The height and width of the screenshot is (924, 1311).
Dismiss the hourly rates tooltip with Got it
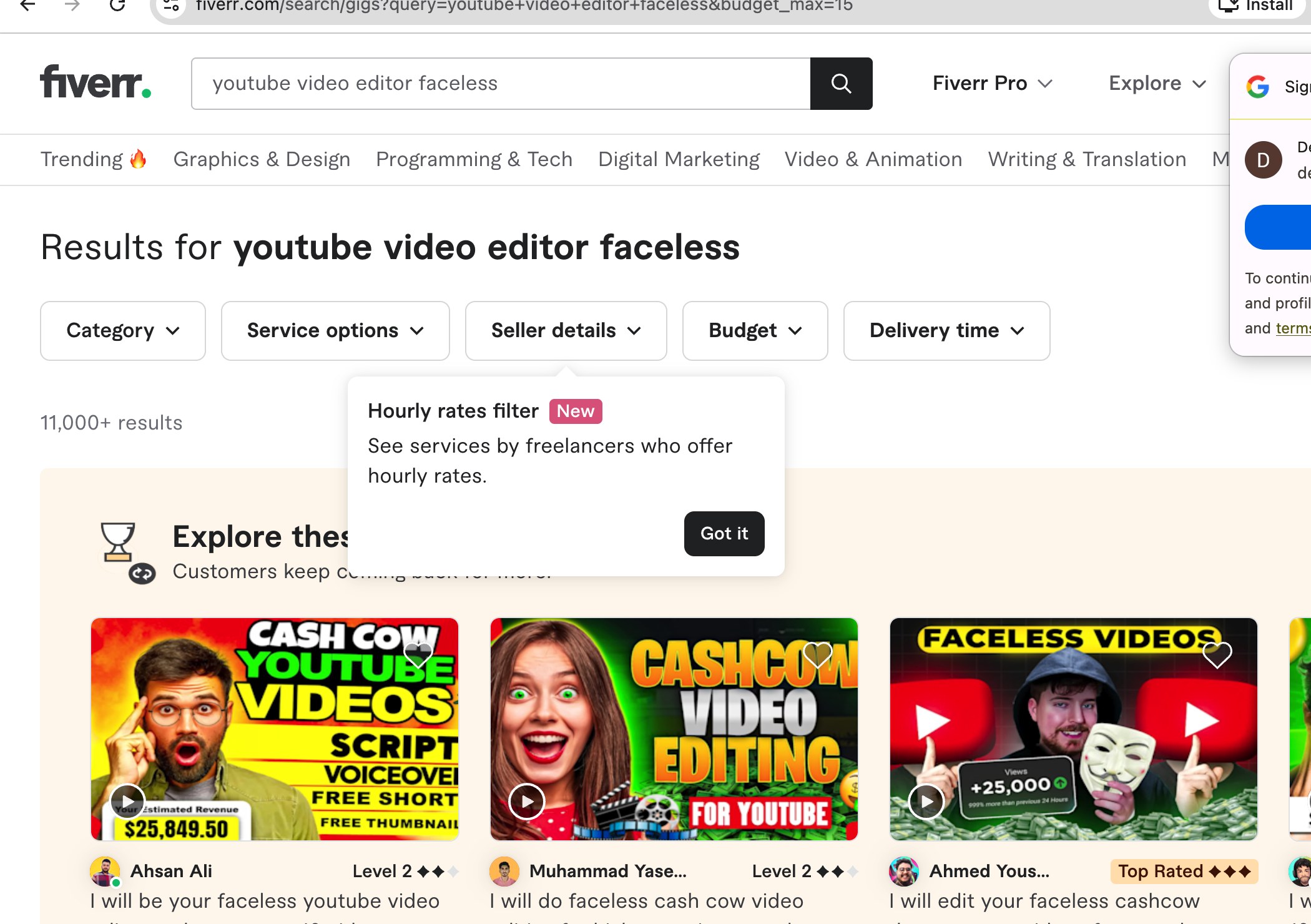tap(724, 534)
